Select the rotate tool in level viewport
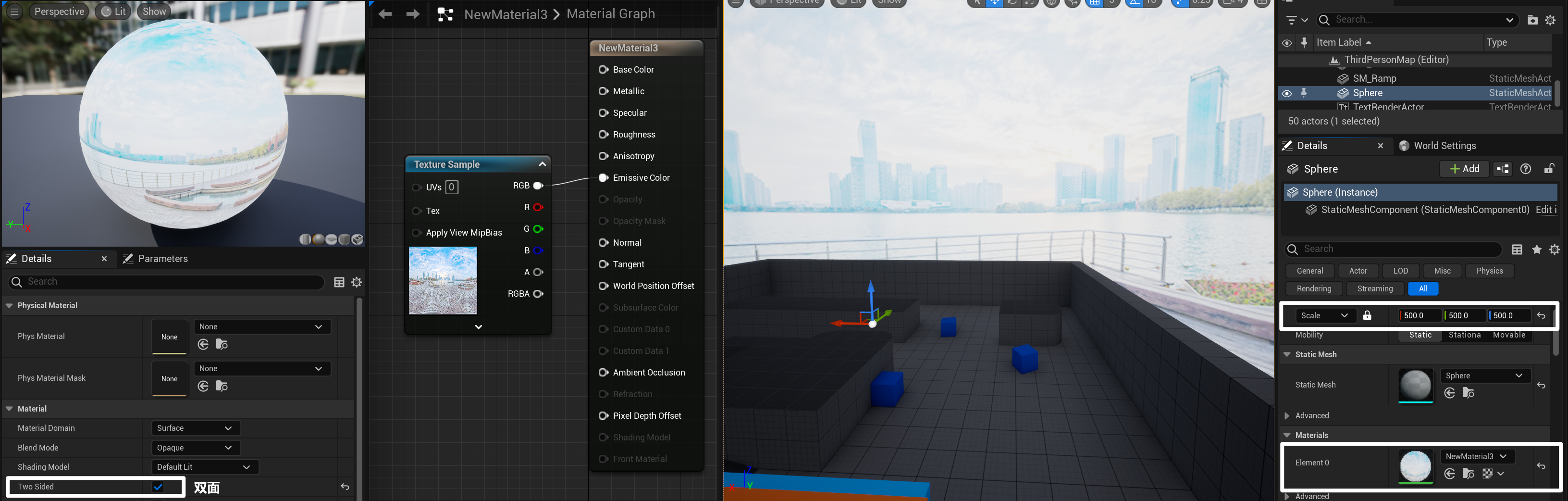The image size is (1568, 501). coord(1012,3)
